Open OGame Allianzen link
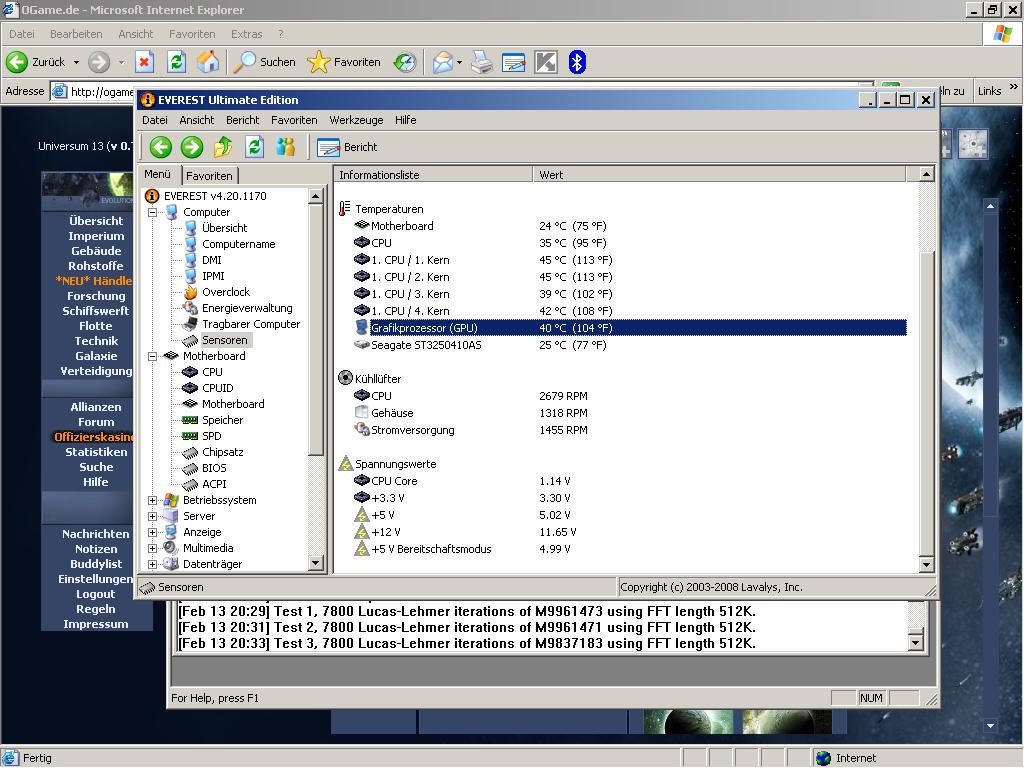 coord(96,407)
